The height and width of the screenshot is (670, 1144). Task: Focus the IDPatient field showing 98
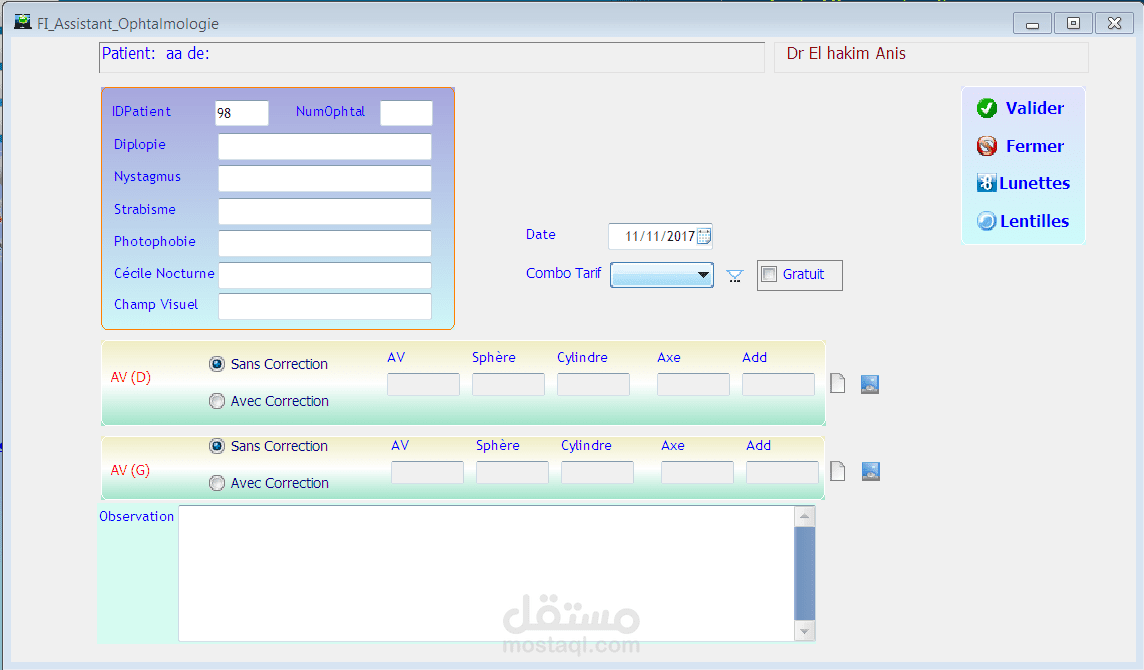[x=241, y=113]
